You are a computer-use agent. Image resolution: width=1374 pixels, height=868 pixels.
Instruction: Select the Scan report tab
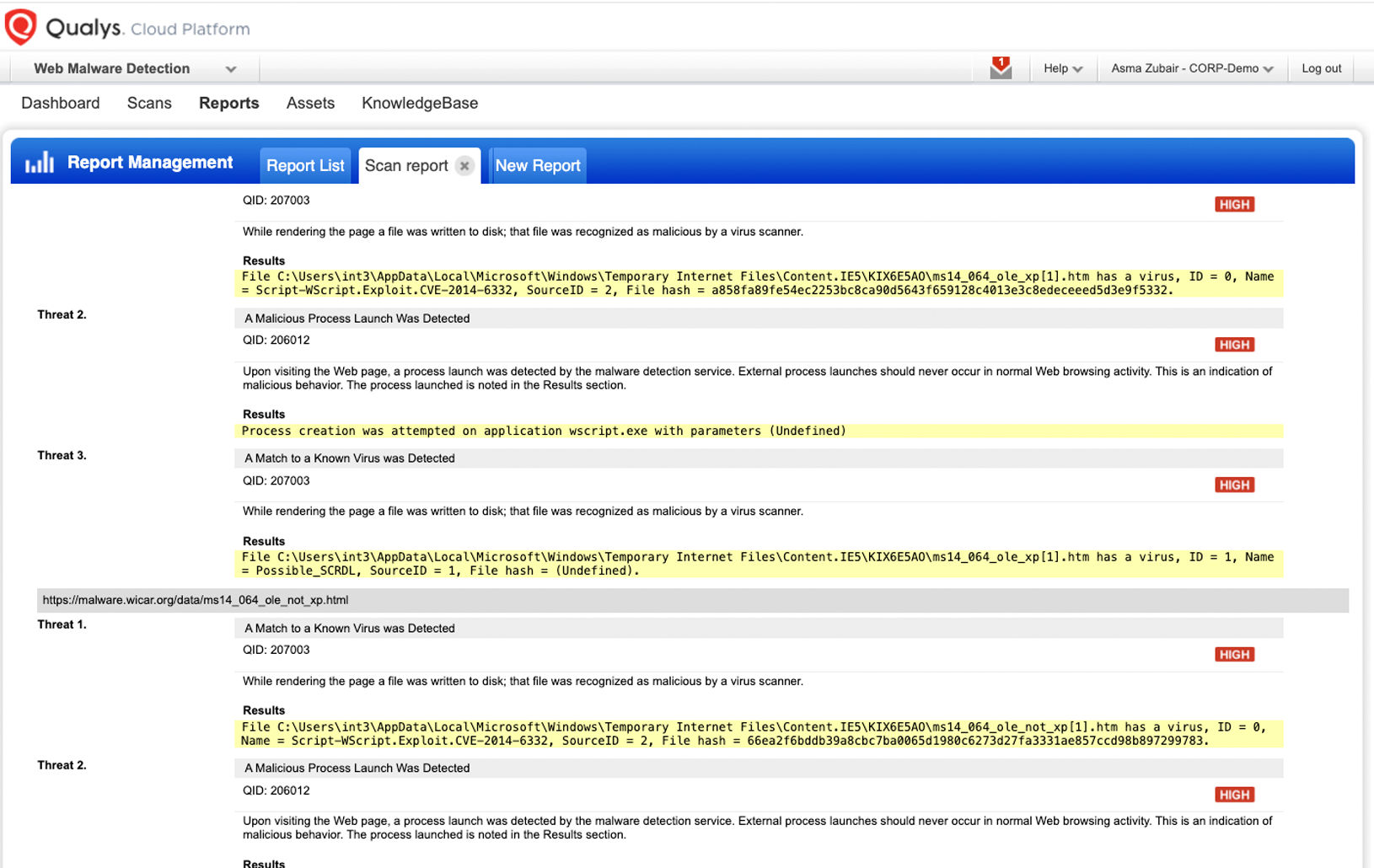[406, 166]
